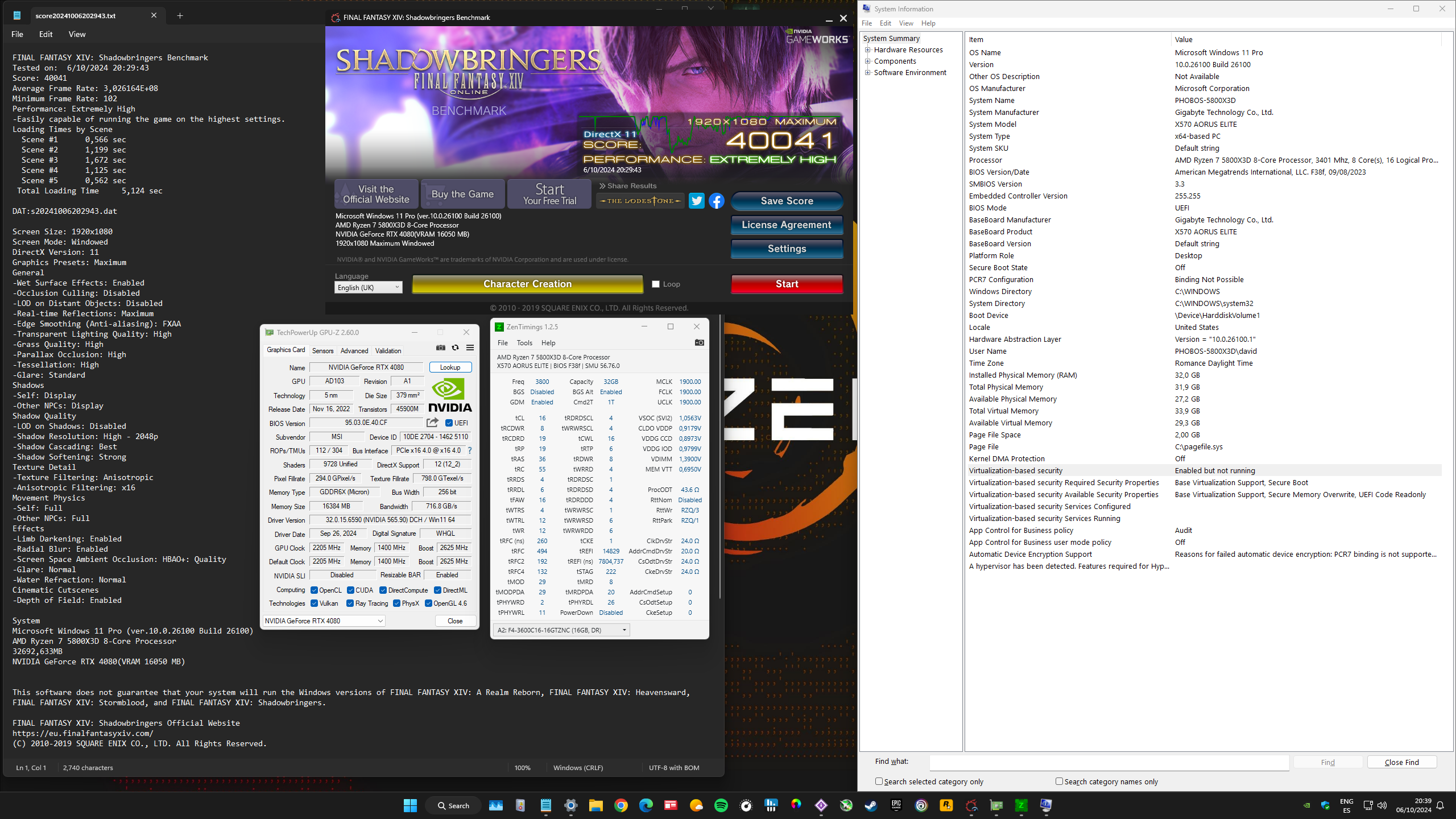Click The Lodestone share banner
The width and height of the screenshot is (1456, 819).
point(640,201)
